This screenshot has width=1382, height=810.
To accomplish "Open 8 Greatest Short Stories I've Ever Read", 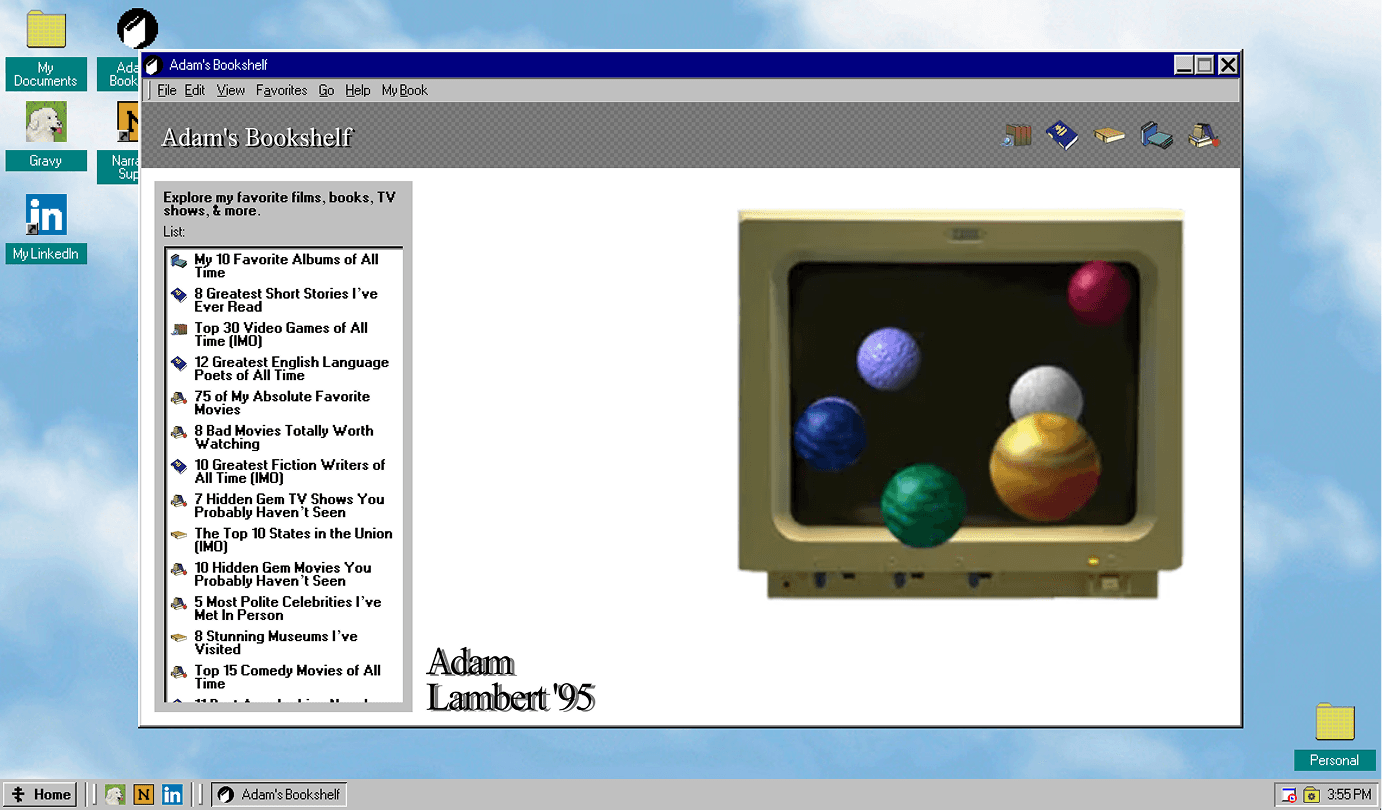I will 285,300.
